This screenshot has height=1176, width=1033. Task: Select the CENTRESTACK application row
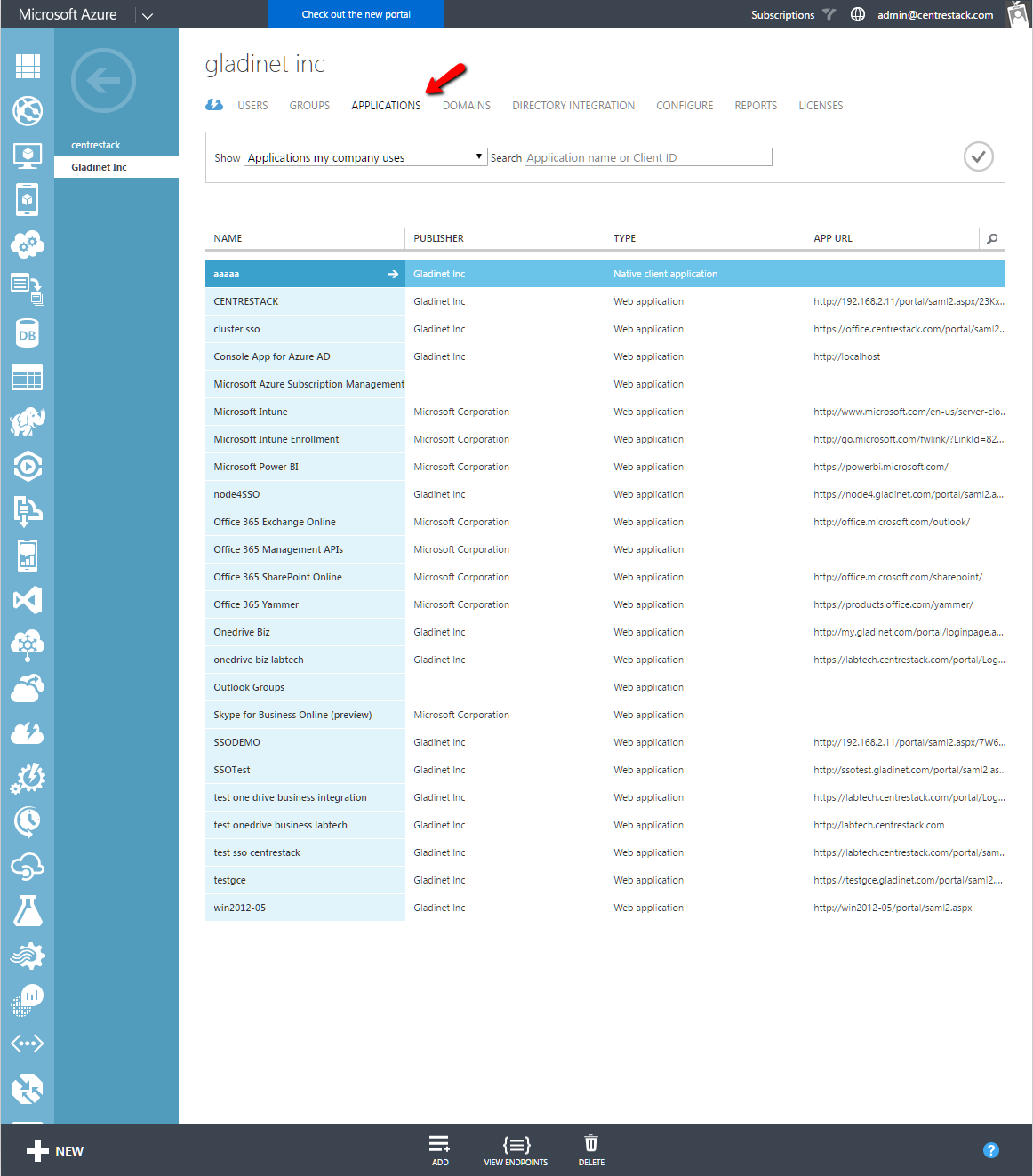click(605, 301)
